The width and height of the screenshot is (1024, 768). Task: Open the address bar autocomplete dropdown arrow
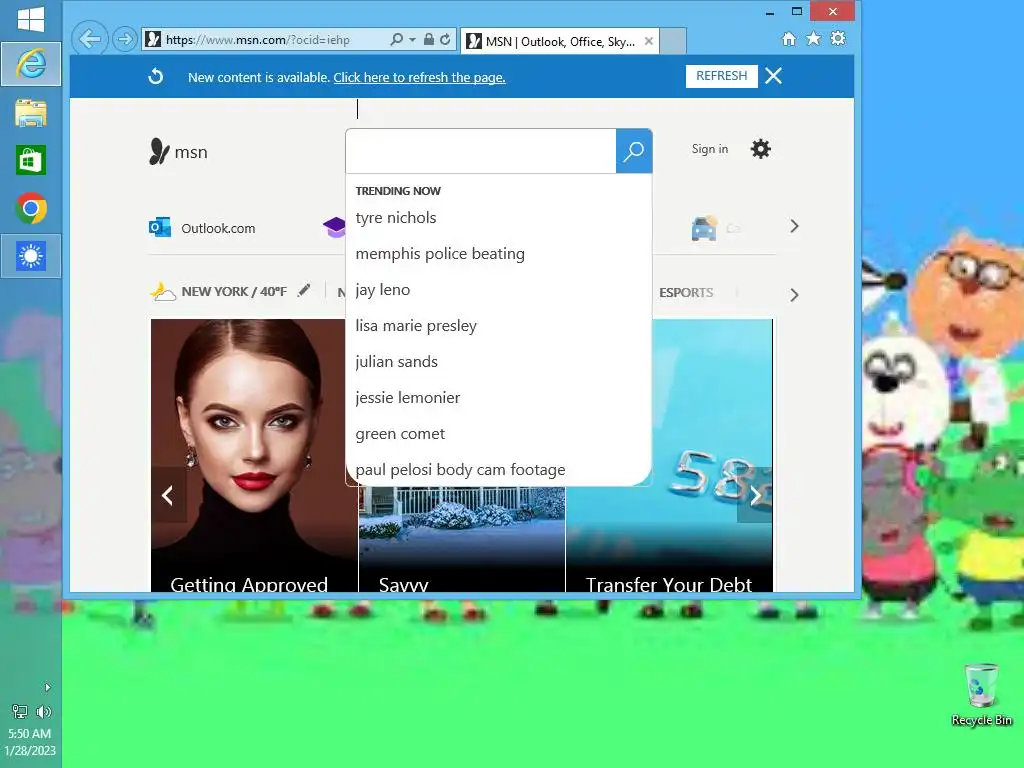click(412, 39)
